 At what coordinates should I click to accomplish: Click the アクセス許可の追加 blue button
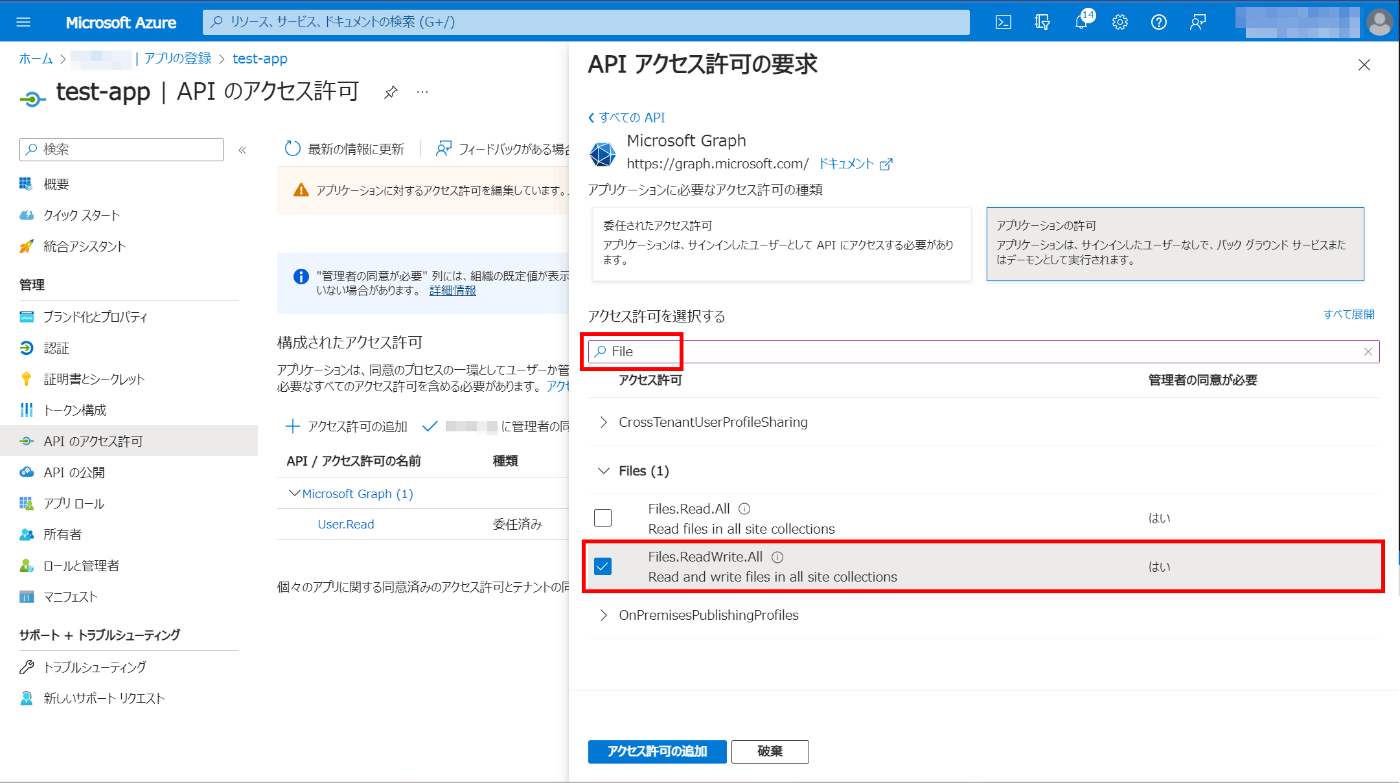657,752
